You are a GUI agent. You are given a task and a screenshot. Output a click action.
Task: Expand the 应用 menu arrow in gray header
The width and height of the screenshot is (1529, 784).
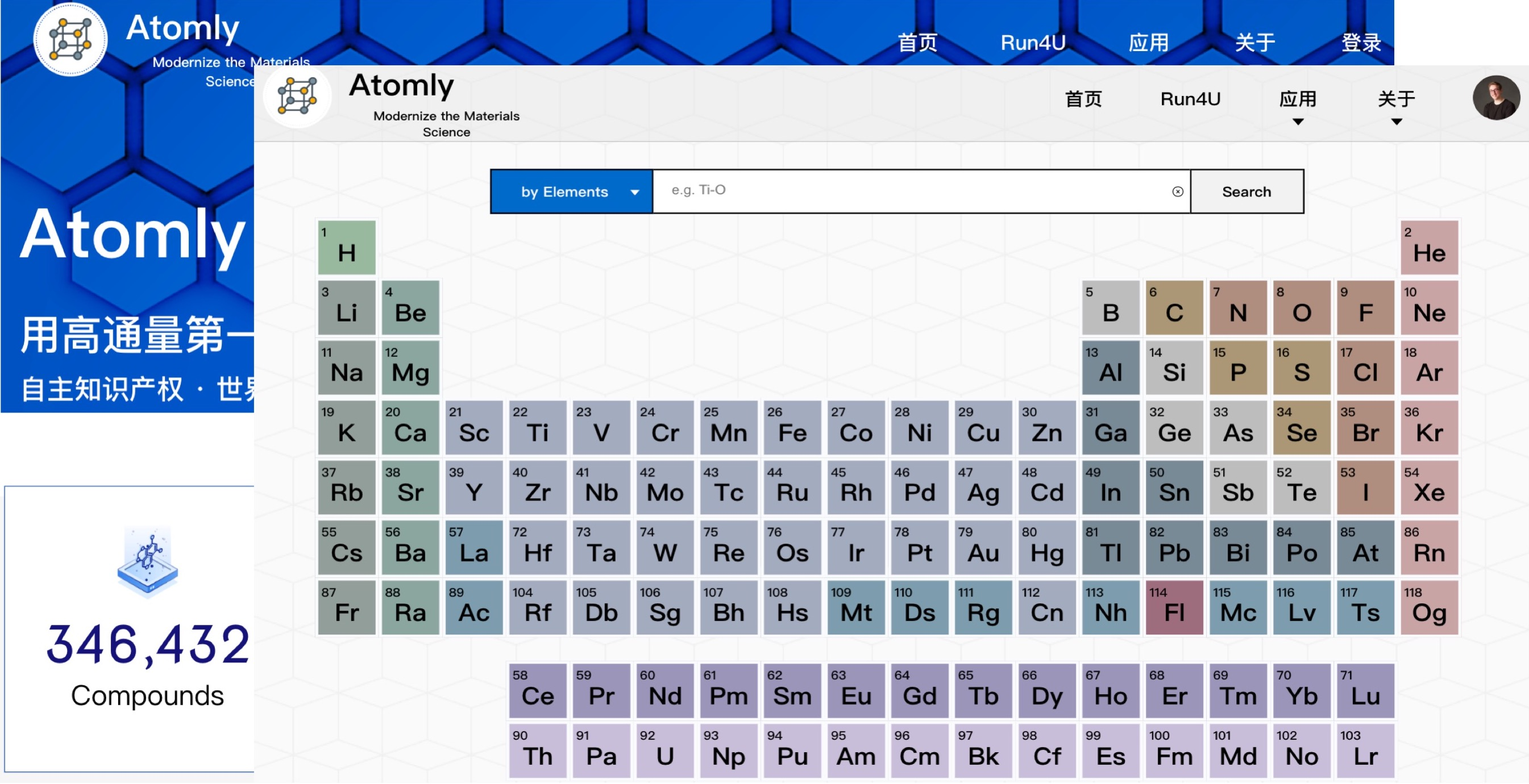[x=1298, y=122]
